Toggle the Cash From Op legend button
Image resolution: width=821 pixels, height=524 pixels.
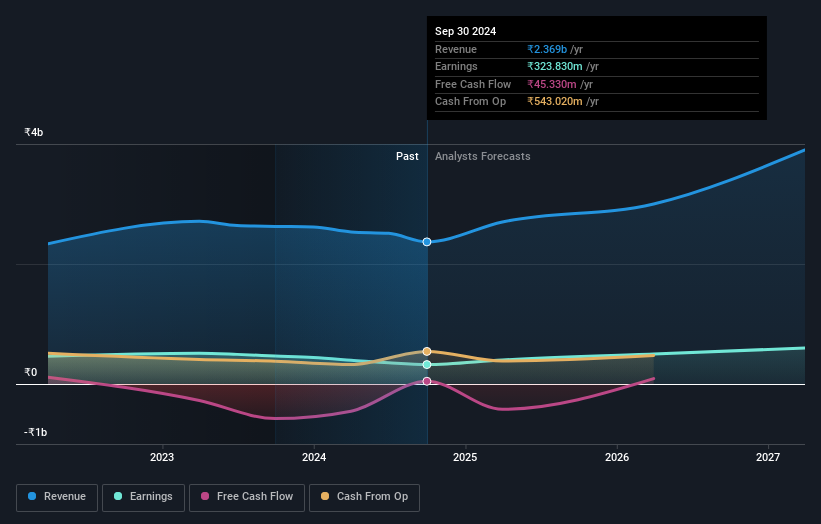364,497
